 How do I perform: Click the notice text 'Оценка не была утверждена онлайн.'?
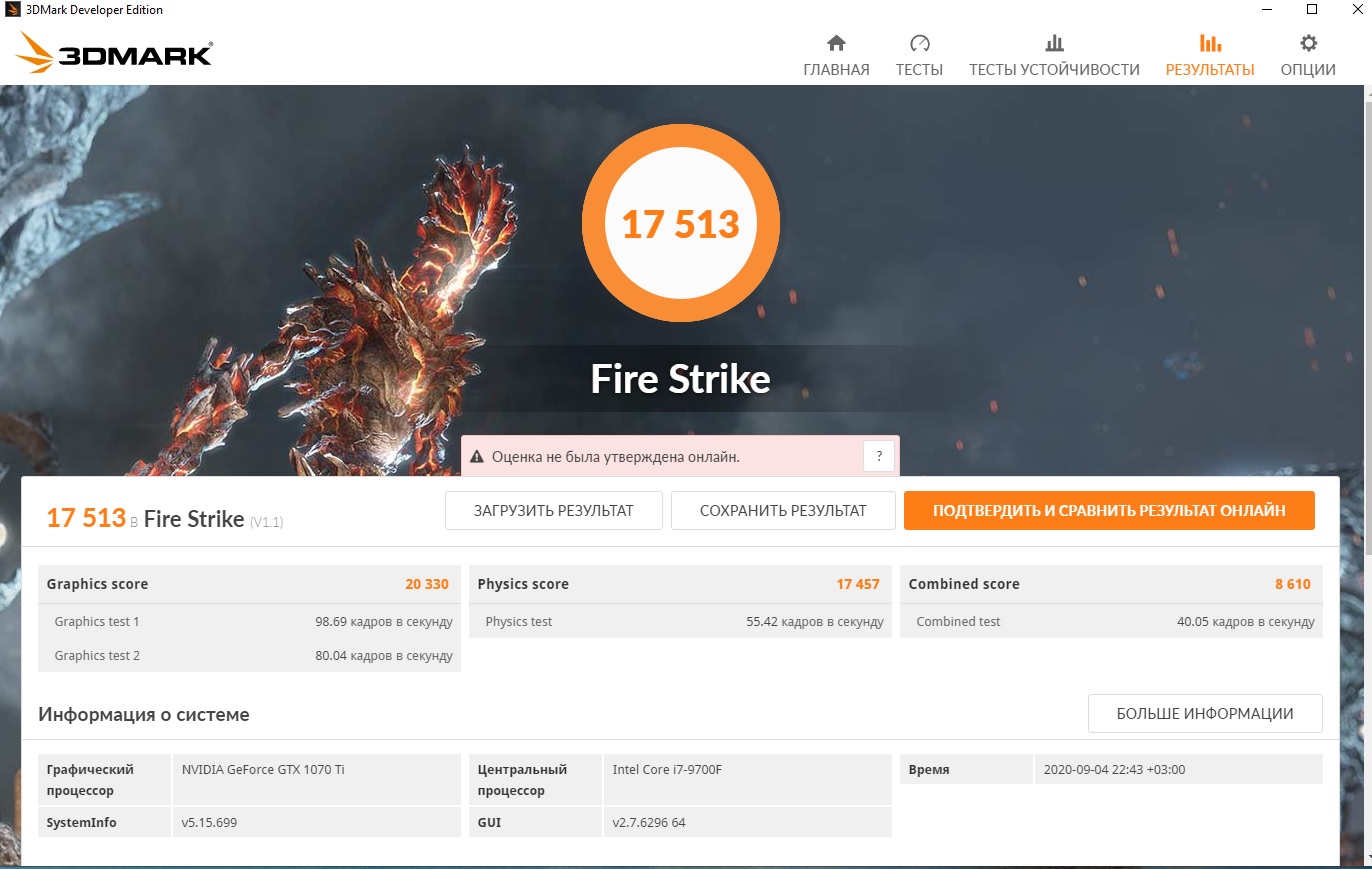(616, 457)
